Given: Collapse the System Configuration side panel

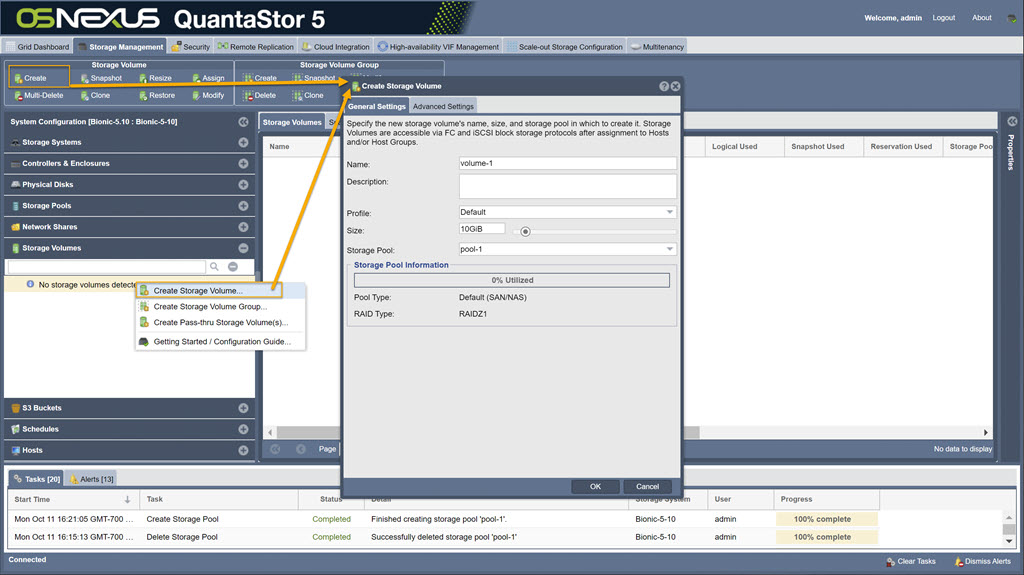Looking at the screenshot, I should tap(243, 122).
